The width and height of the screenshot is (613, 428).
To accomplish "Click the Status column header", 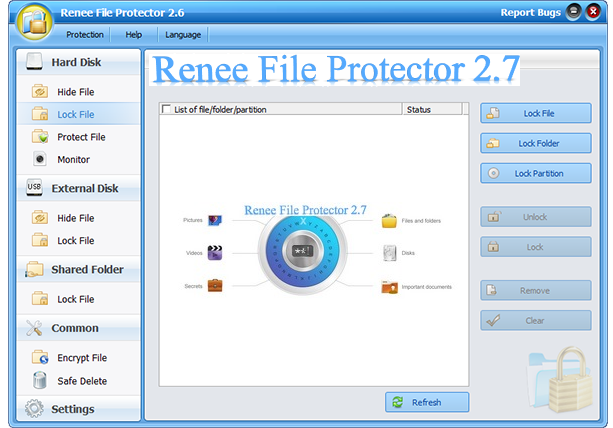I will pyautogui.click(x=432, y=109).
